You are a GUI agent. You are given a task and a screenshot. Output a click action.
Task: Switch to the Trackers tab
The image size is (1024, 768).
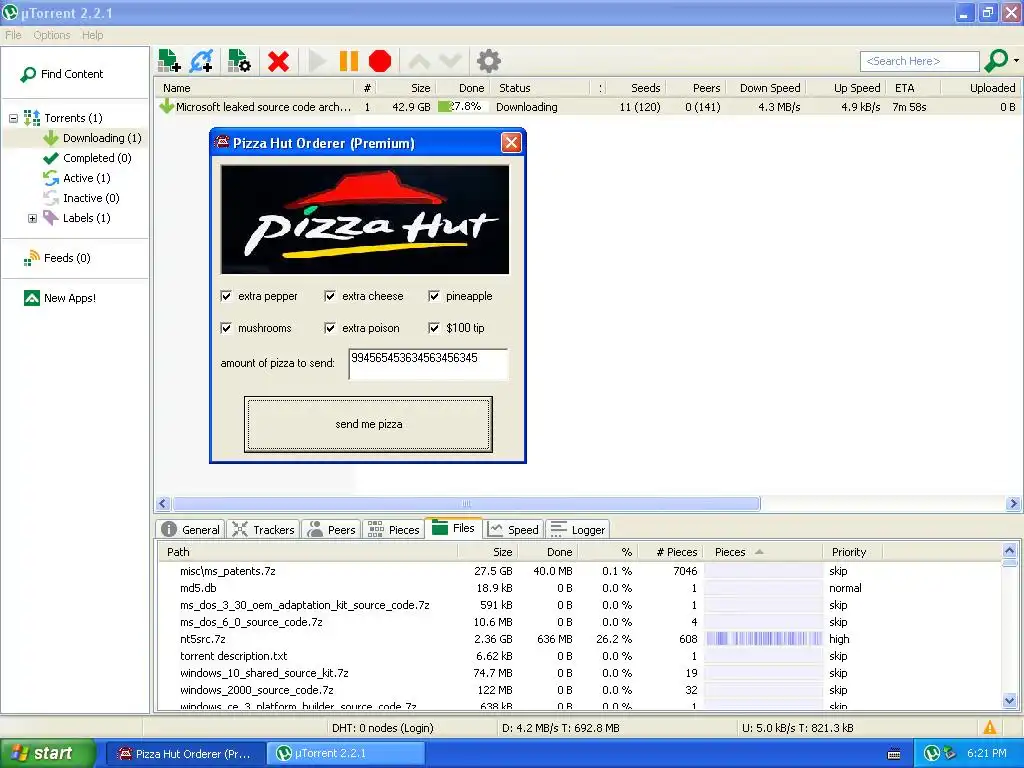[x=263, y=530]
